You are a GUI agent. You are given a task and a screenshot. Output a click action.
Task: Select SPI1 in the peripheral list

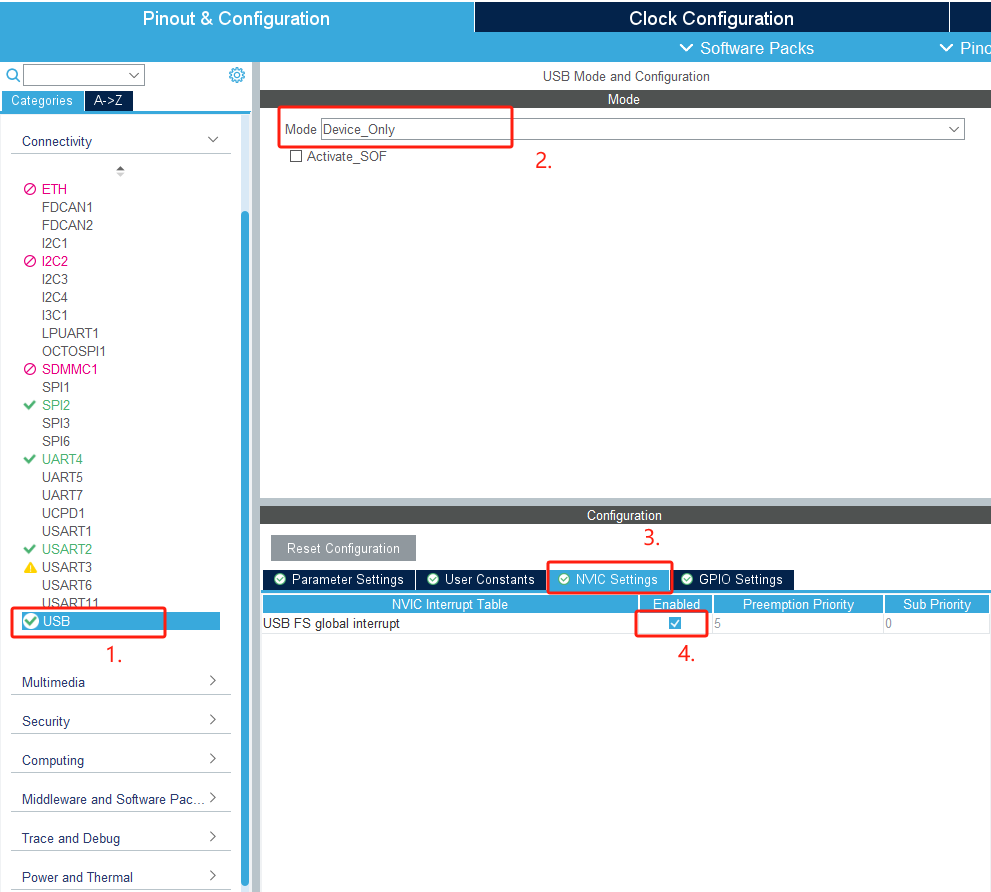pos(56,387)
